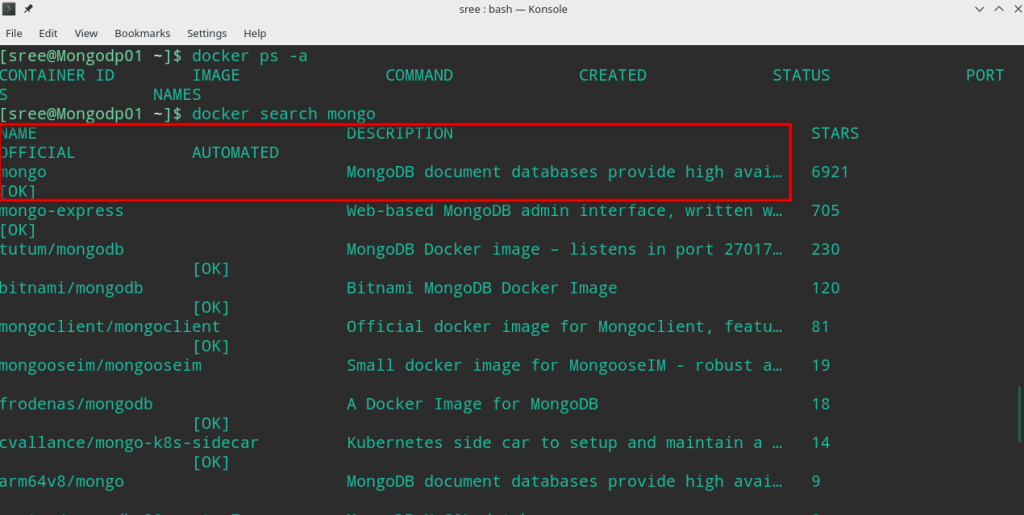Viewport: 1024px width, 515px height.
Task: Click the 'docker ps -a' command line
Action: click(x=249, y=56)
